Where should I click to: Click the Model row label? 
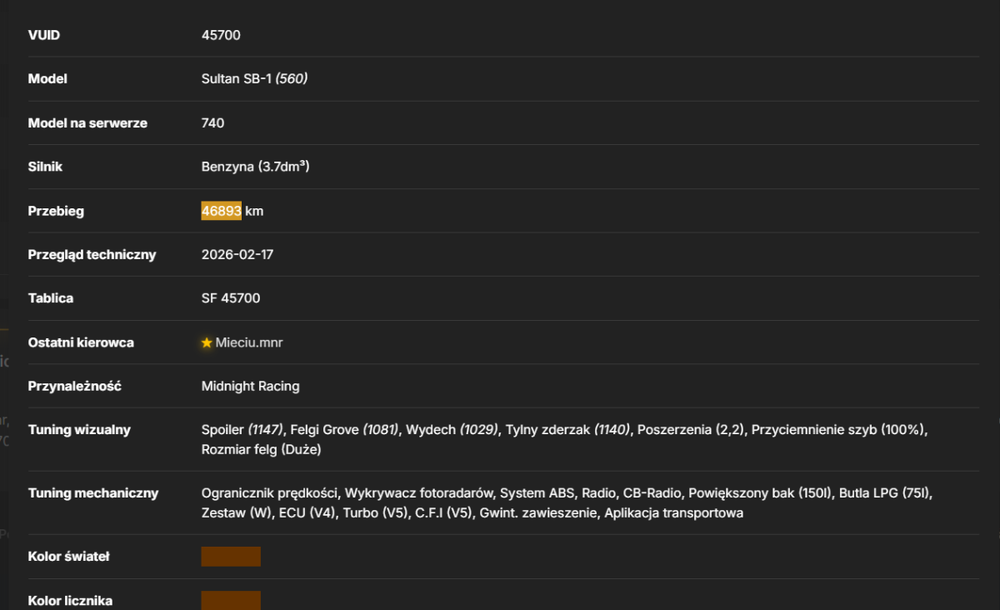pos(47,78)
